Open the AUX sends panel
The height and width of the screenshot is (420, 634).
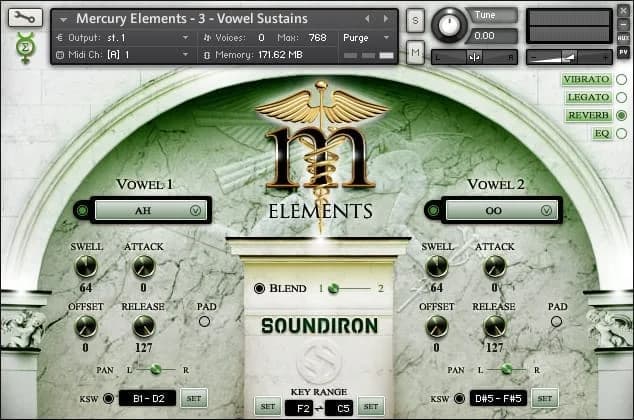point(623,38)
